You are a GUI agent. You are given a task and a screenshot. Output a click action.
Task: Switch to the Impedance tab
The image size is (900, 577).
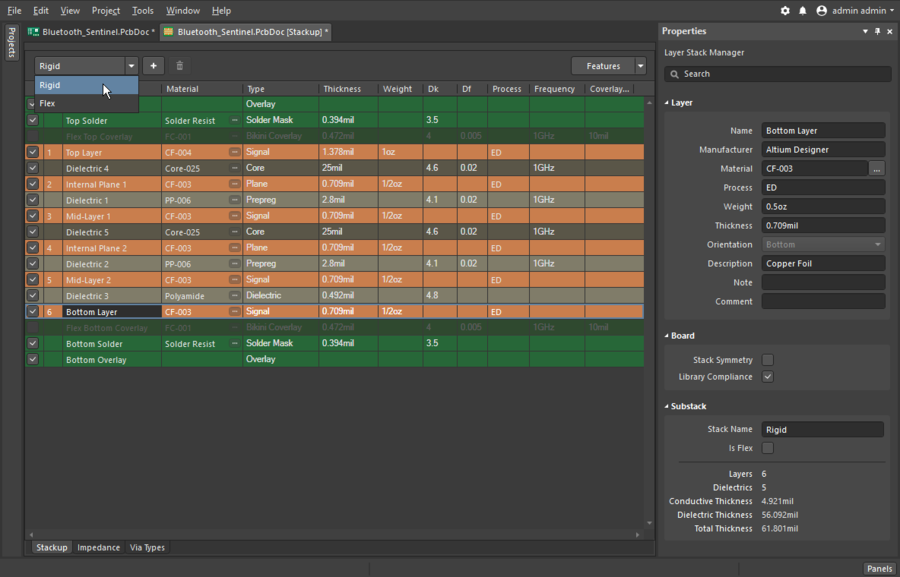[99, 548]
